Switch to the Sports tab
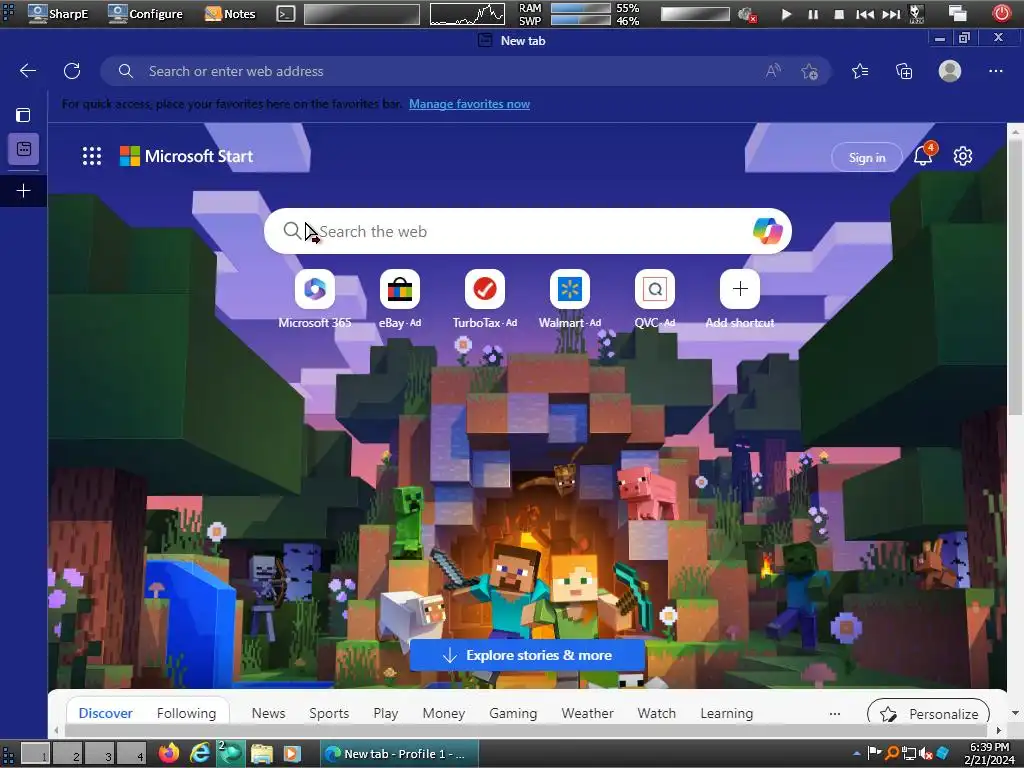Screen dimensions: 1024x768 (329, 713)
